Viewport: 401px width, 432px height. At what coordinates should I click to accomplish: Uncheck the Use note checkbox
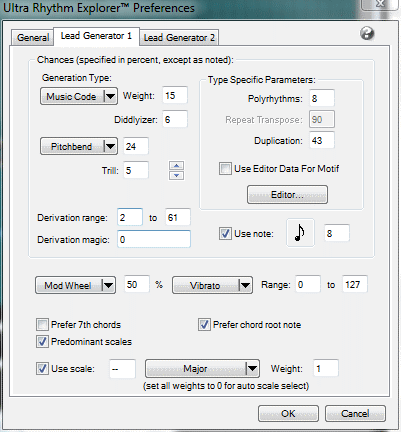[225, 234]
